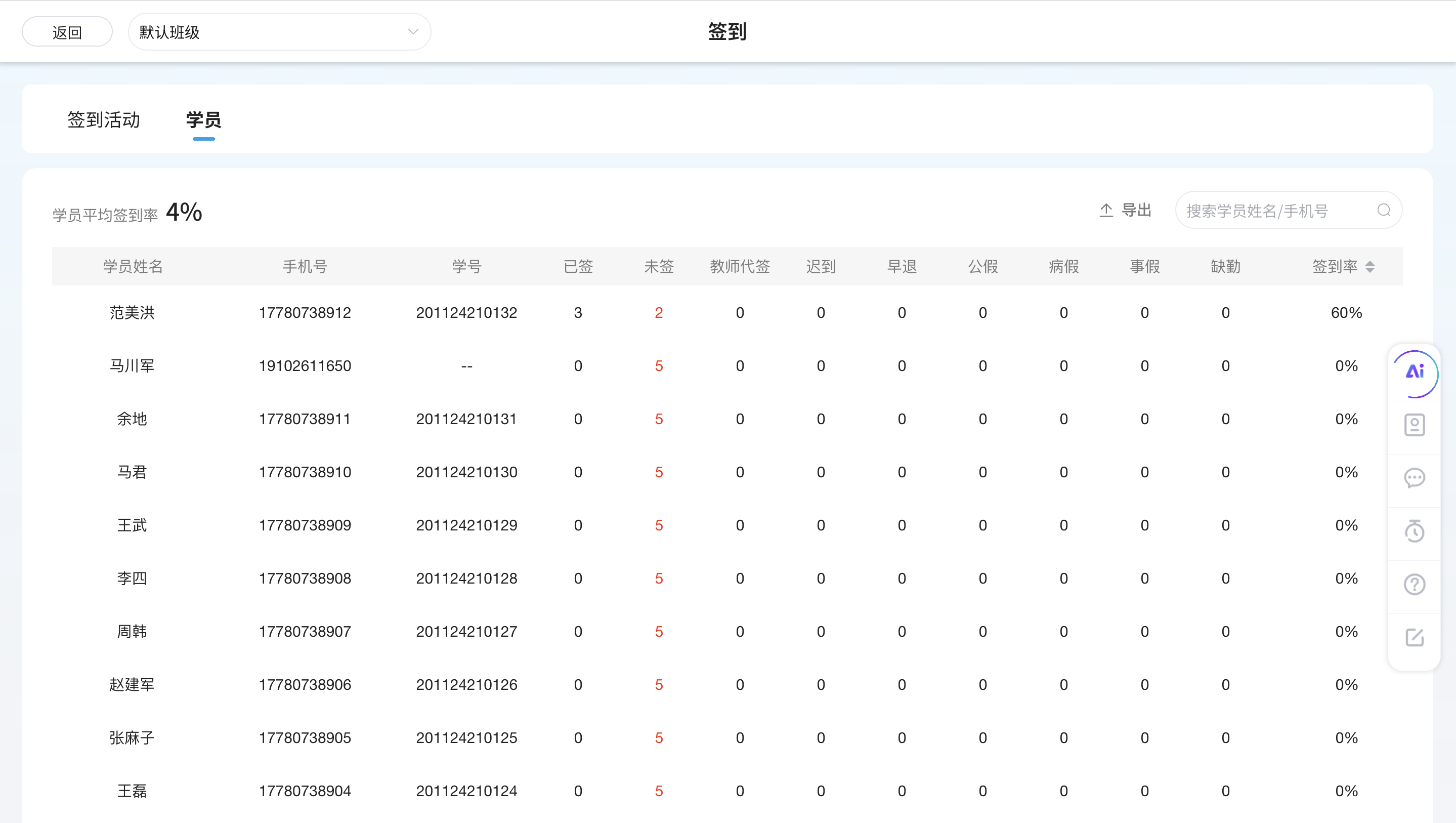Click the 已签 column header
The width and height of the screenshot is (1456, 823).
pos(578,266)
